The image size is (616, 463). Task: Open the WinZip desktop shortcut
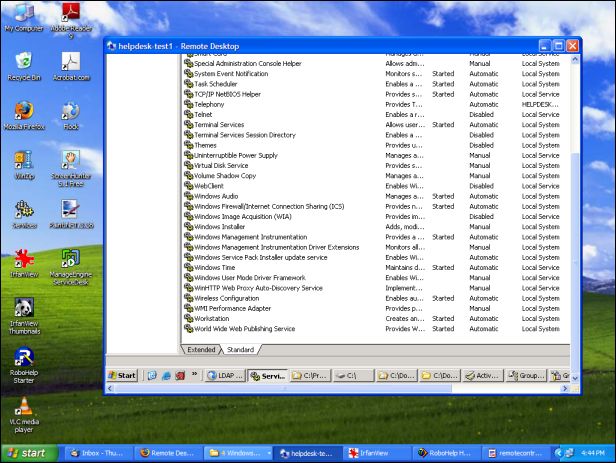[x=23, y=161]
